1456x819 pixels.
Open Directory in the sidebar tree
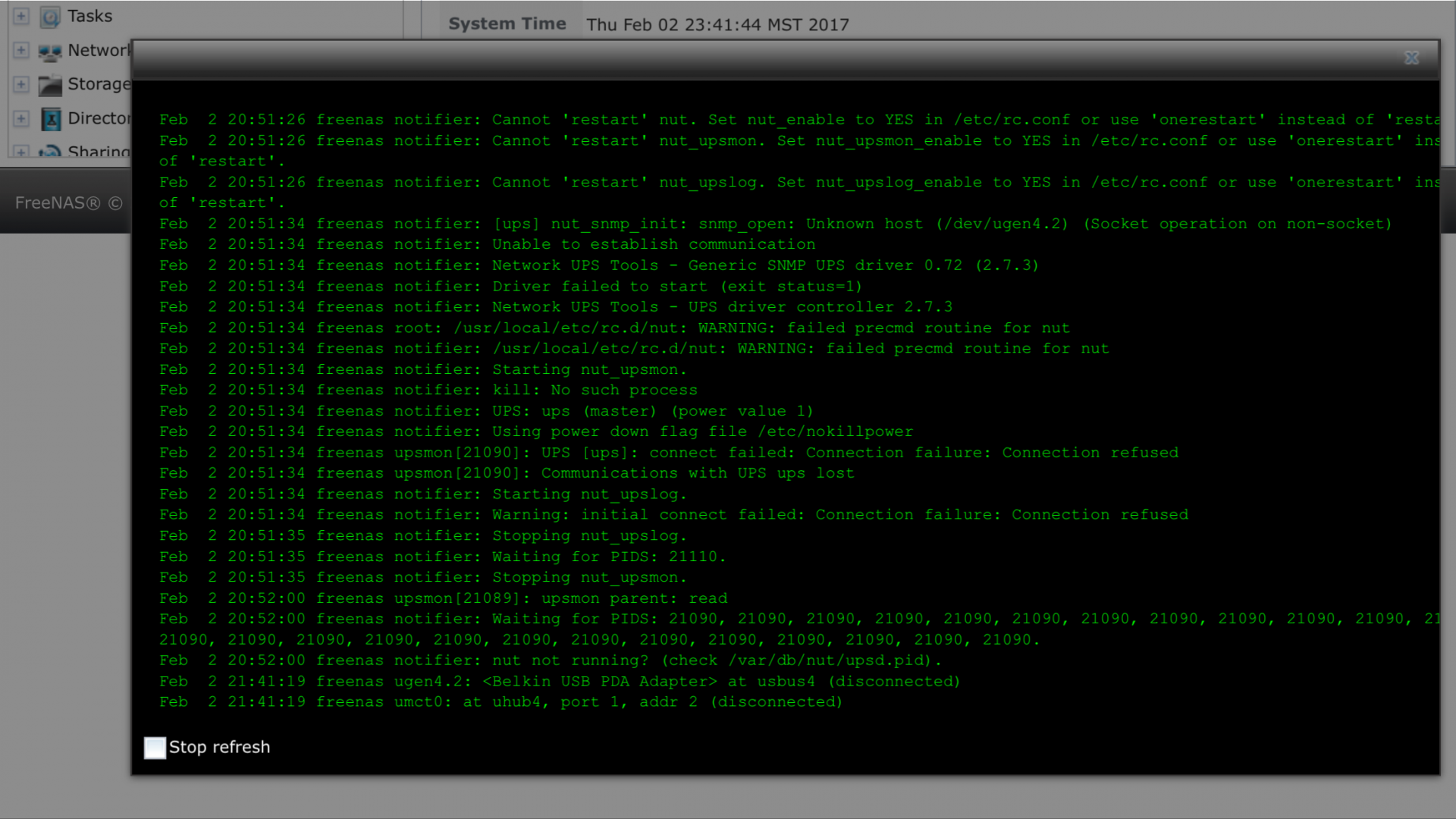tap(99, 118)
